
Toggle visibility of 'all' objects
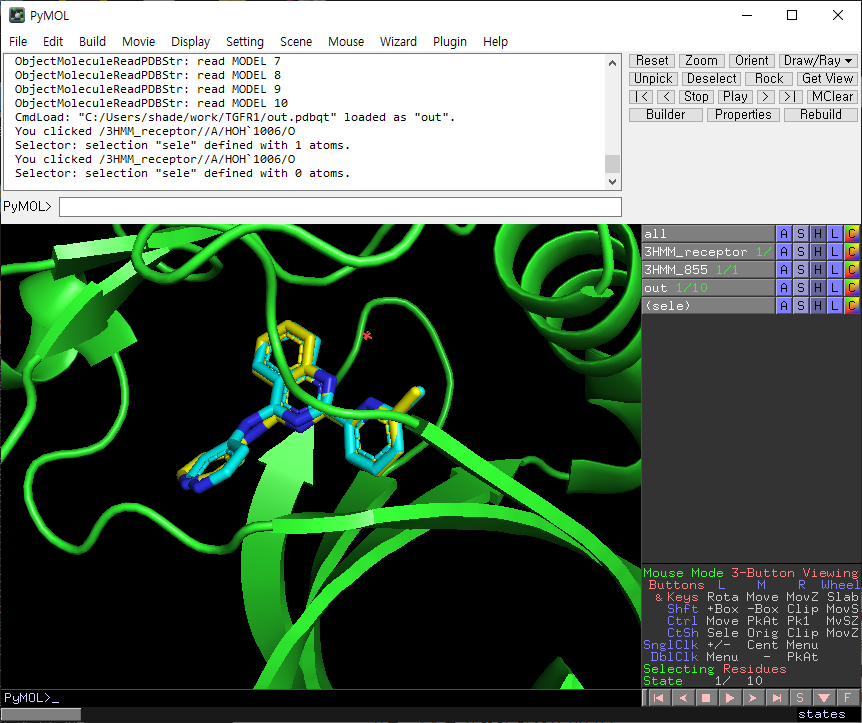(708, 234)
